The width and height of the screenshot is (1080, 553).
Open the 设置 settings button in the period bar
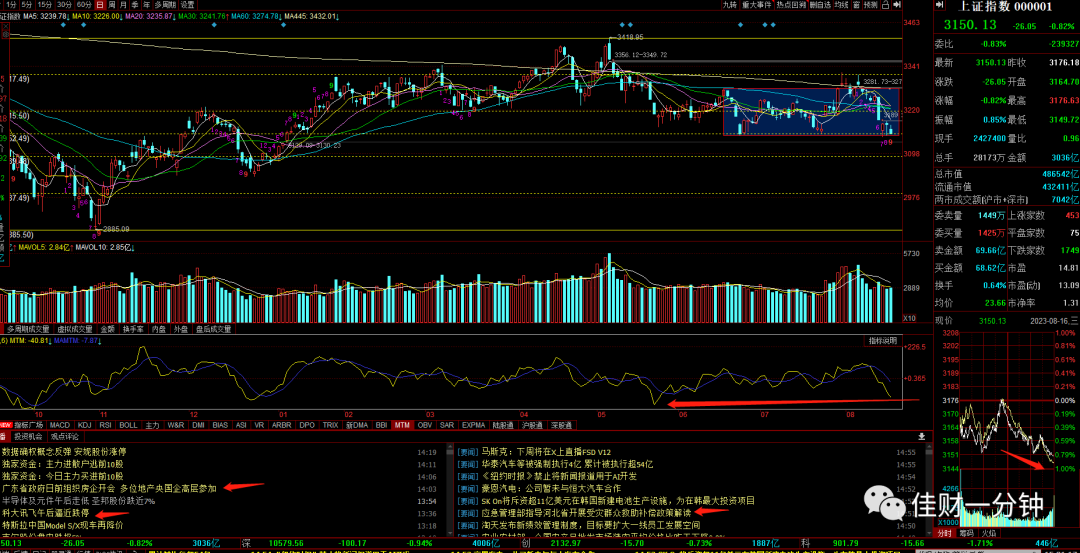click(x=187, y=5)
